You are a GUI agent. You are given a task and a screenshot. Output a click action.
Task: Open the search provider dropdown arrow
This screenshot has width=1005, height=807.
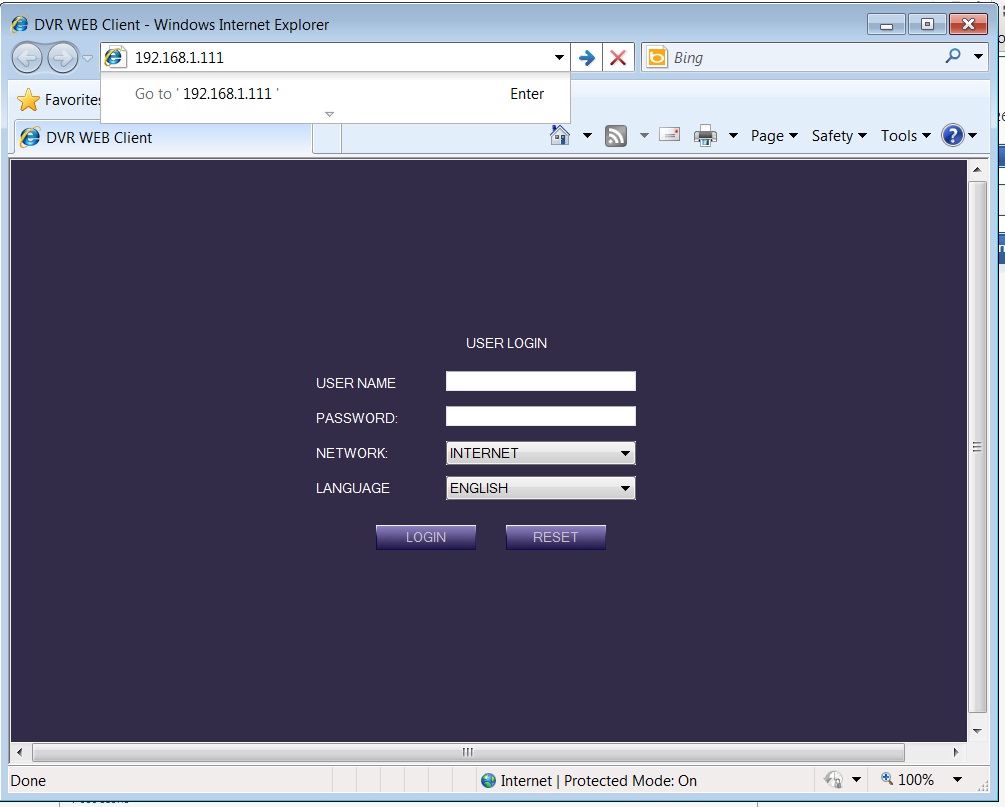point(979,56)
